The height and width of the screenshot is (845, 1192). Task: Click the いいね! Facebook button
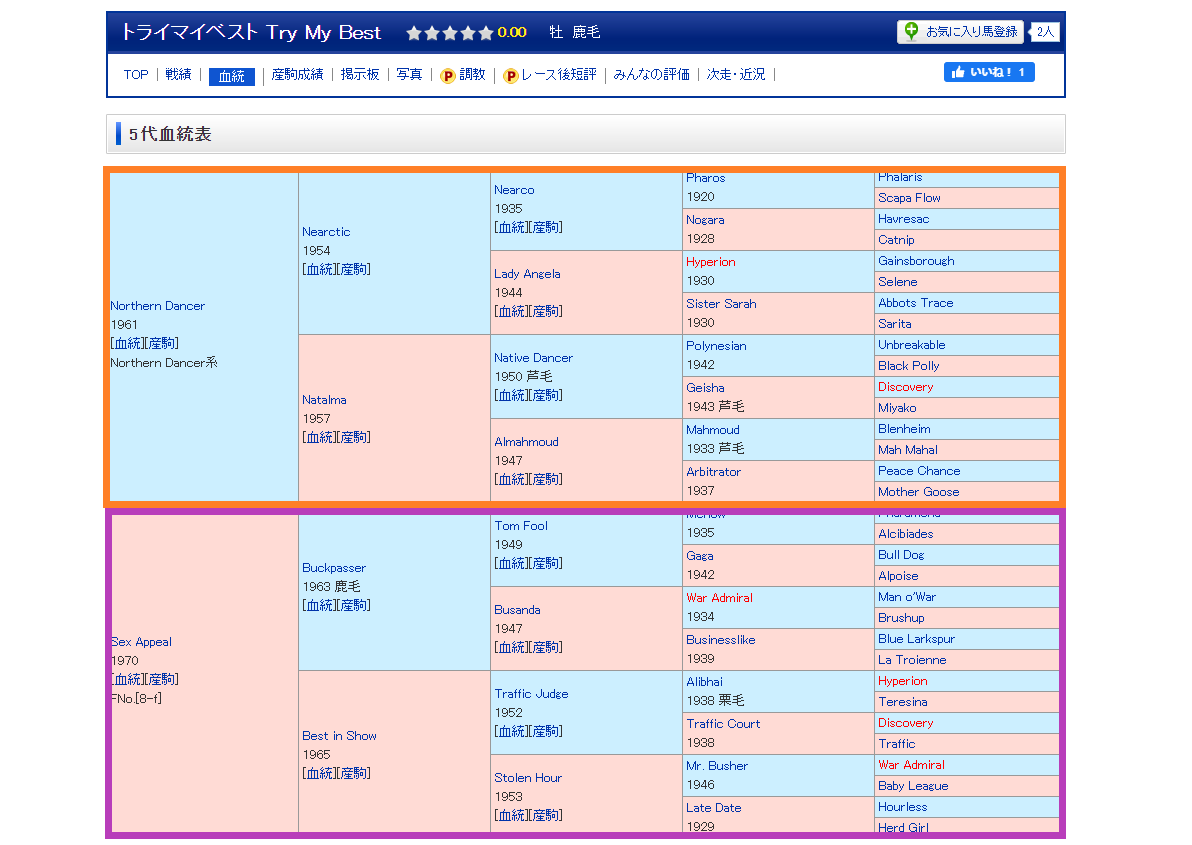[989, 72]
